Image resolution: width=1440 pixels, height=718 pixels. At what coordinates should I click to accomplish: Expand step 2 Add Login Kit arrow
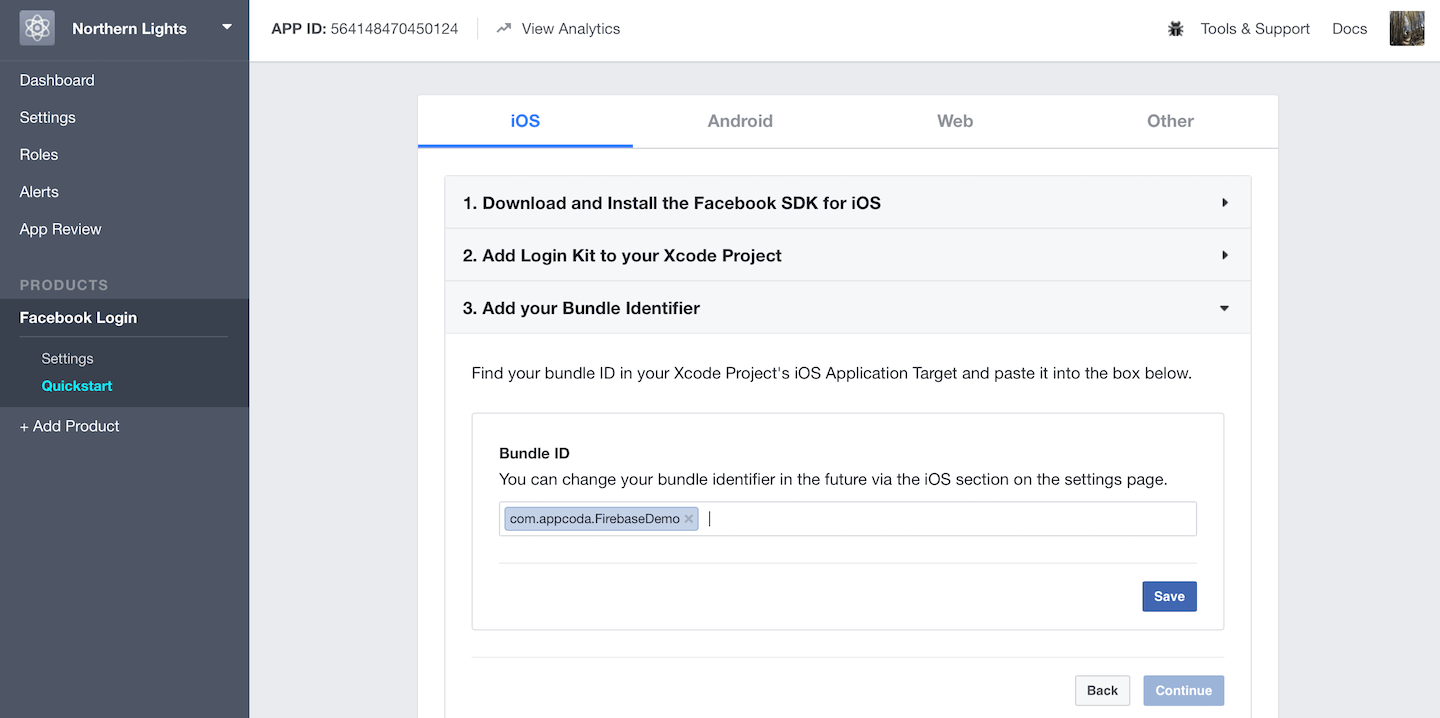point(1225,255)
